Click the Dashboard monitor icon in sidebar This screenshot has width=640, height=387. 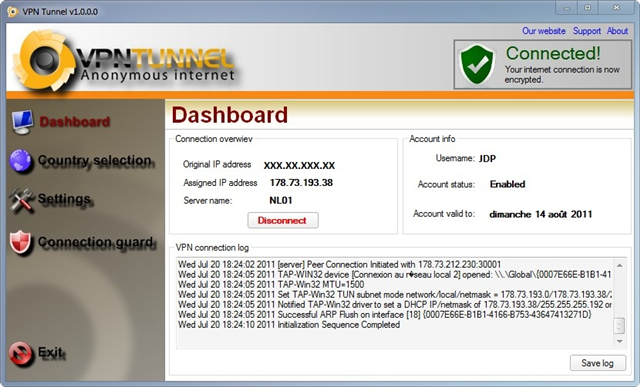tap(22, 122)
